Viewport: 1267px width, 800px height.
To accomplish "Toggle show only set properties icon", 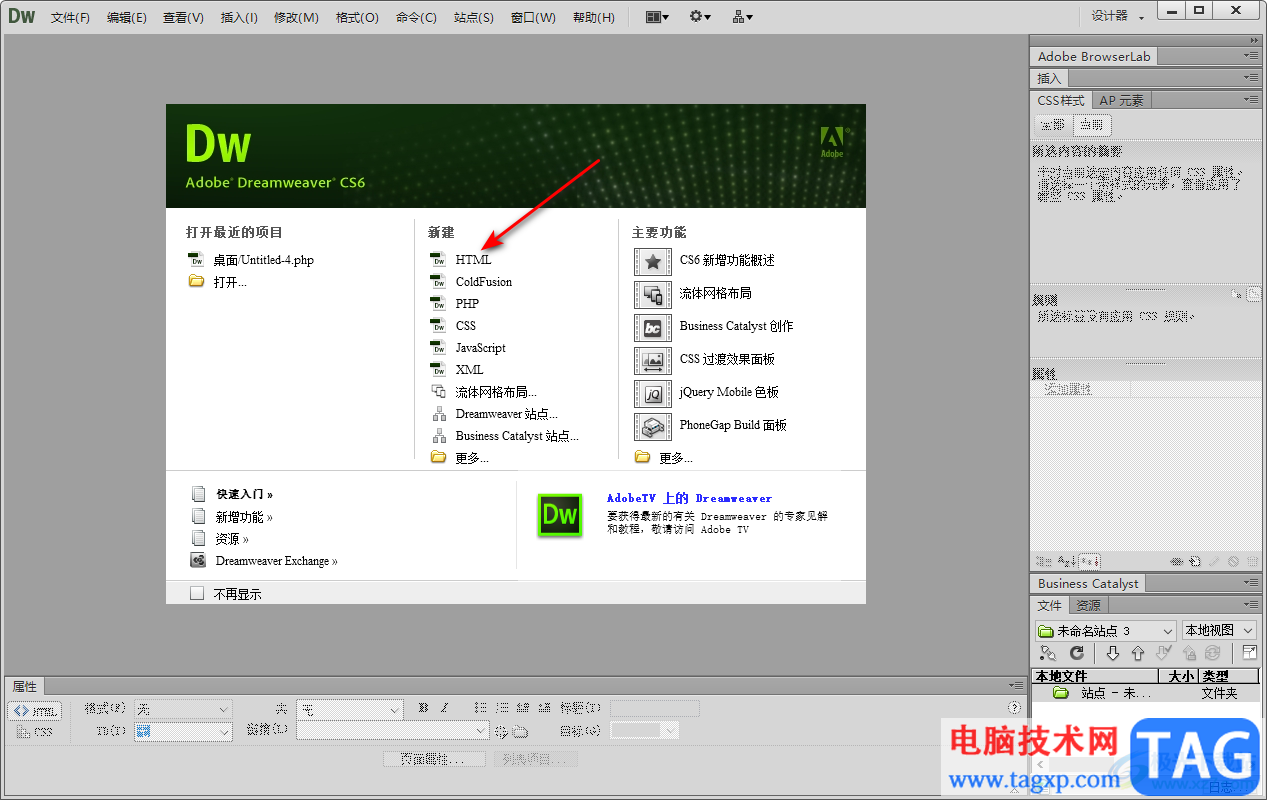I will pos(1090,562).
